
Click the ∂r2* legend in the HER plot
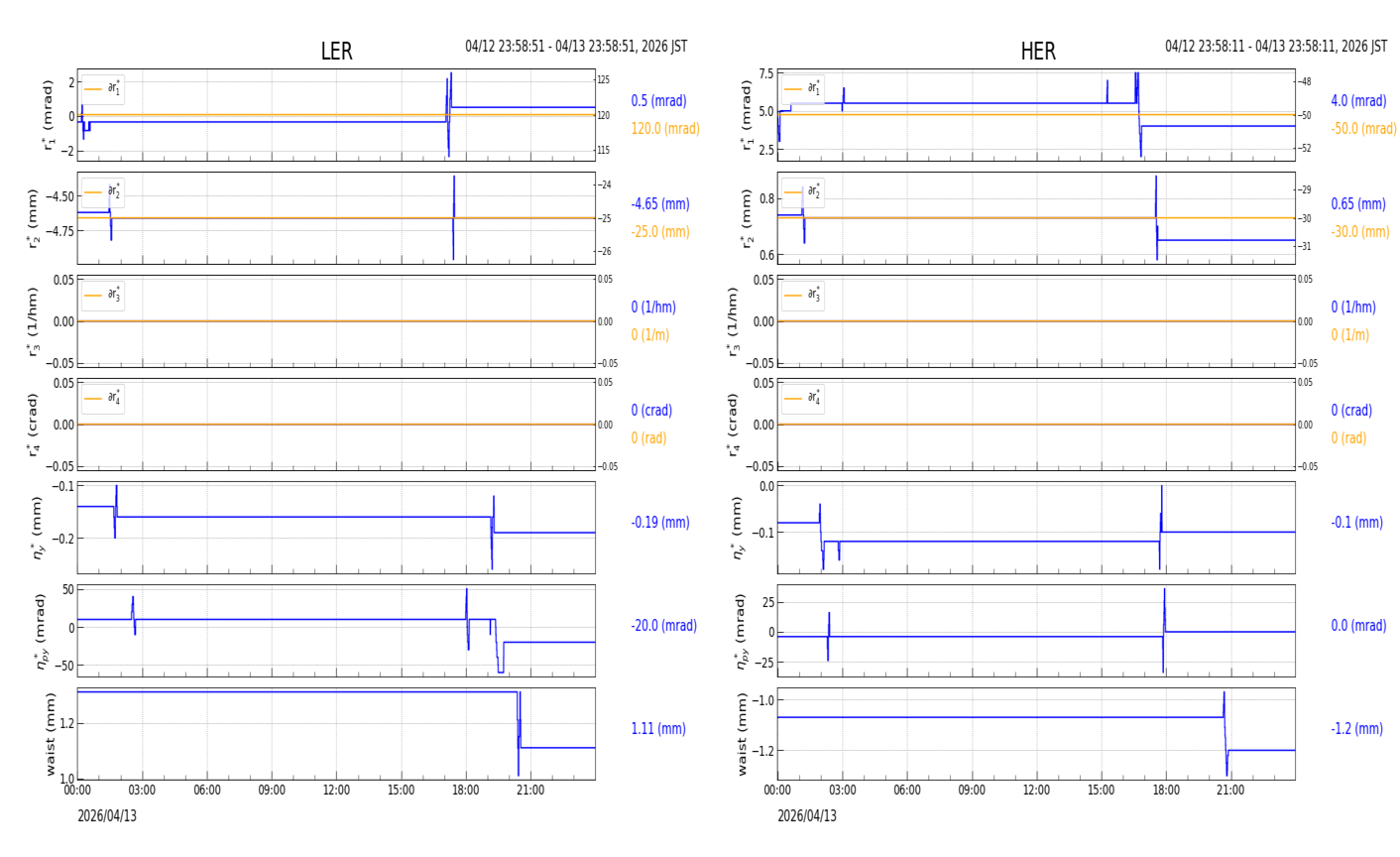pyautogui.click(x=803, y=191)
